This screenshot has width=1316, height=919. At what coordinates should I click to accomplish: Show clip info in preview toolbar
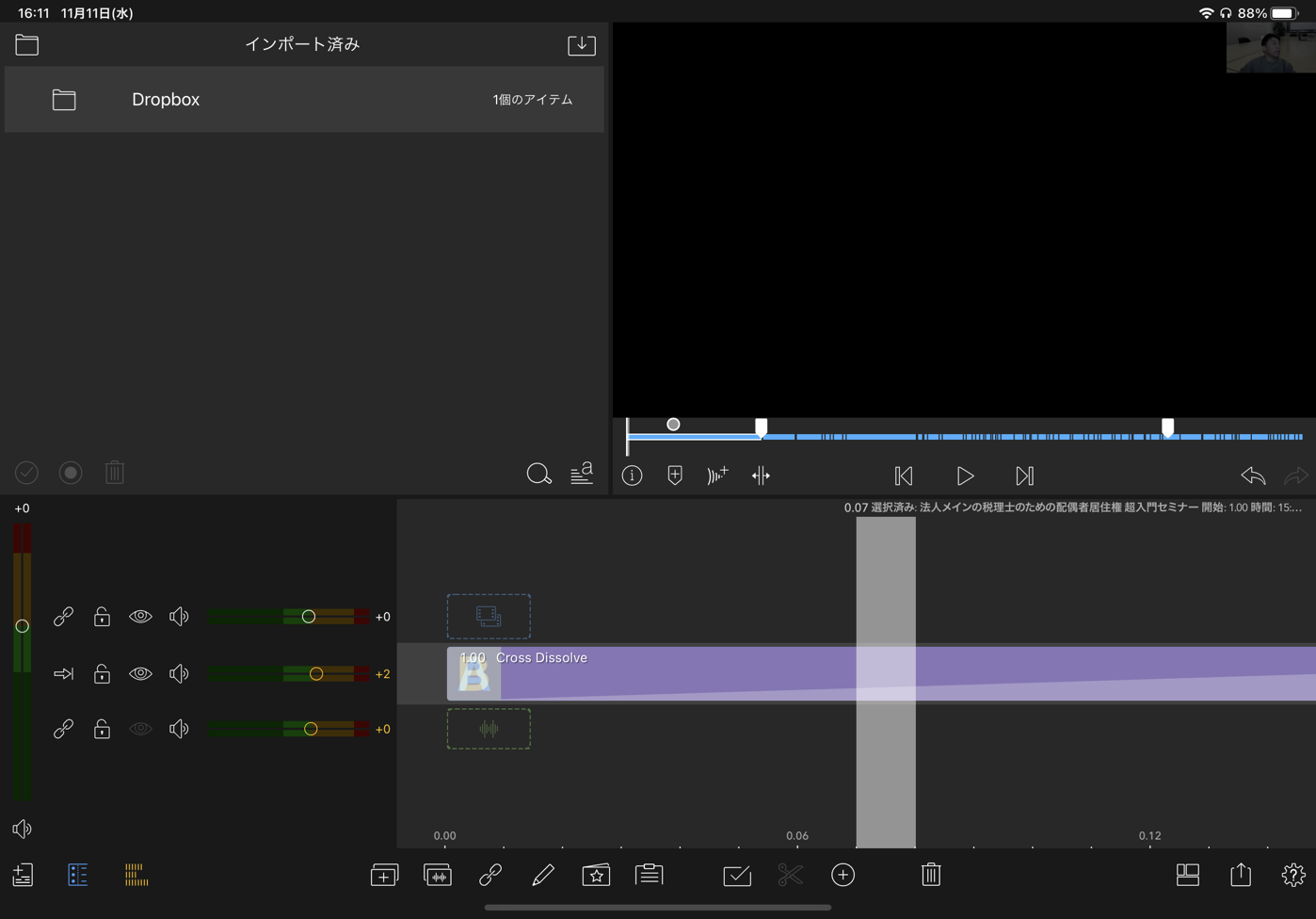[x=632, y=476]
